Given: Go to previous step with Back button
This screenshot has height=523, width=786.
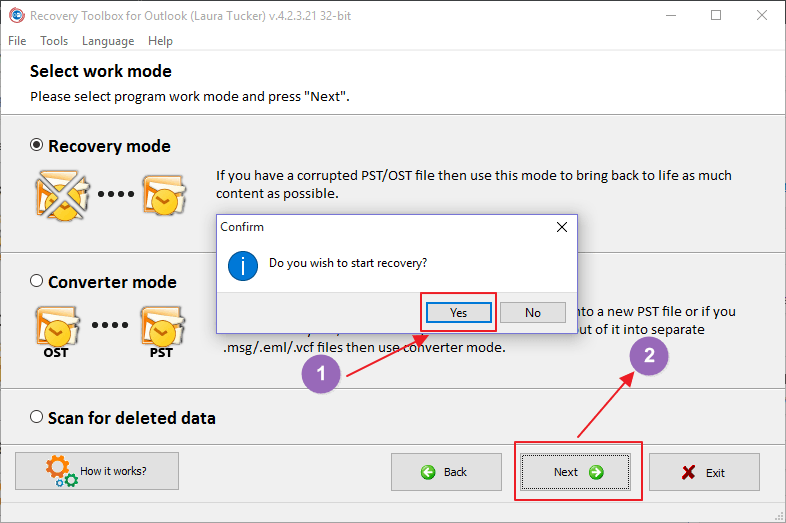Looking at the screenshot, I should tap(446, 472).
